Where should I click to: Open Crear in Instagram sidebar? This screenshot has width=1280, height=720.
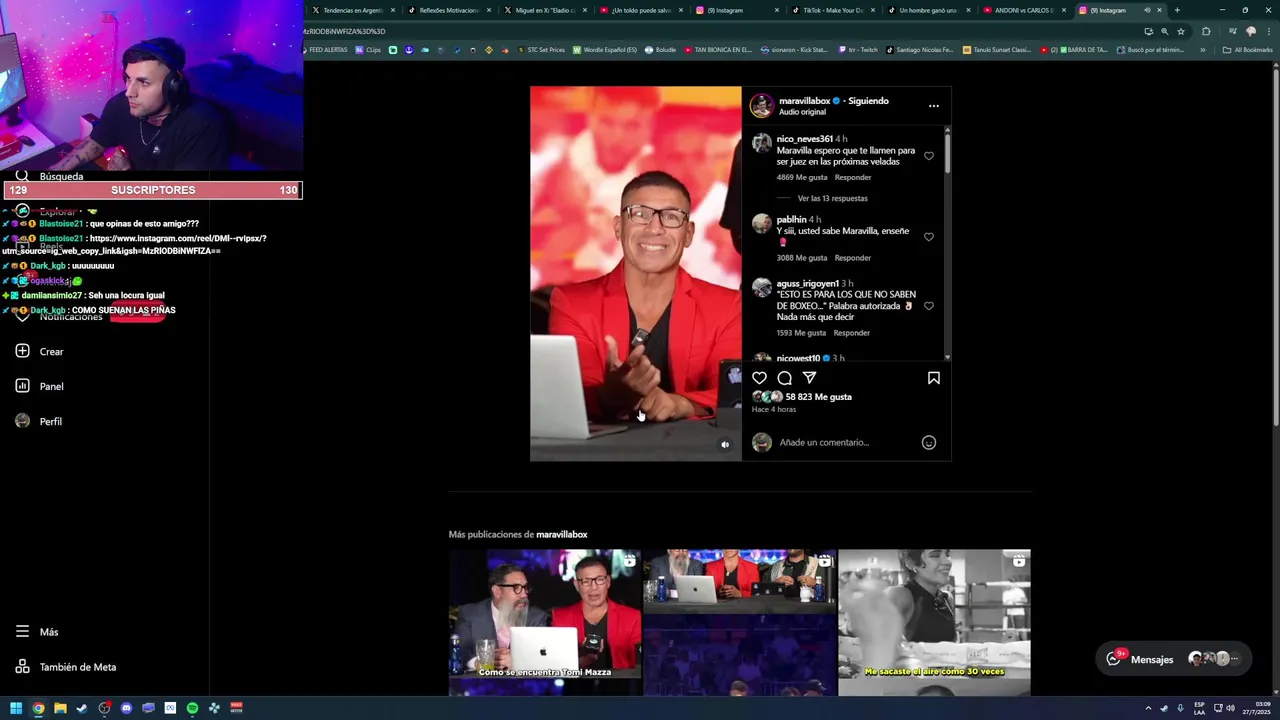40,351
